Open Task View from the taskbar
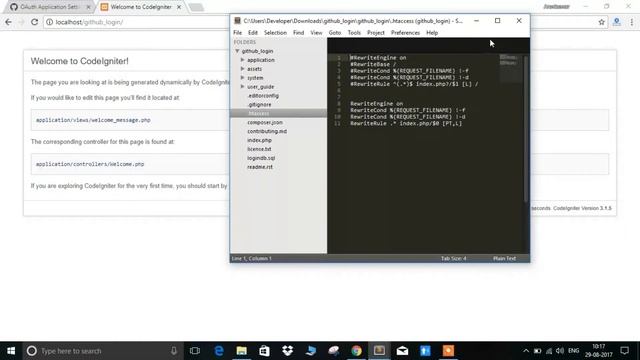 coord(195,351)
